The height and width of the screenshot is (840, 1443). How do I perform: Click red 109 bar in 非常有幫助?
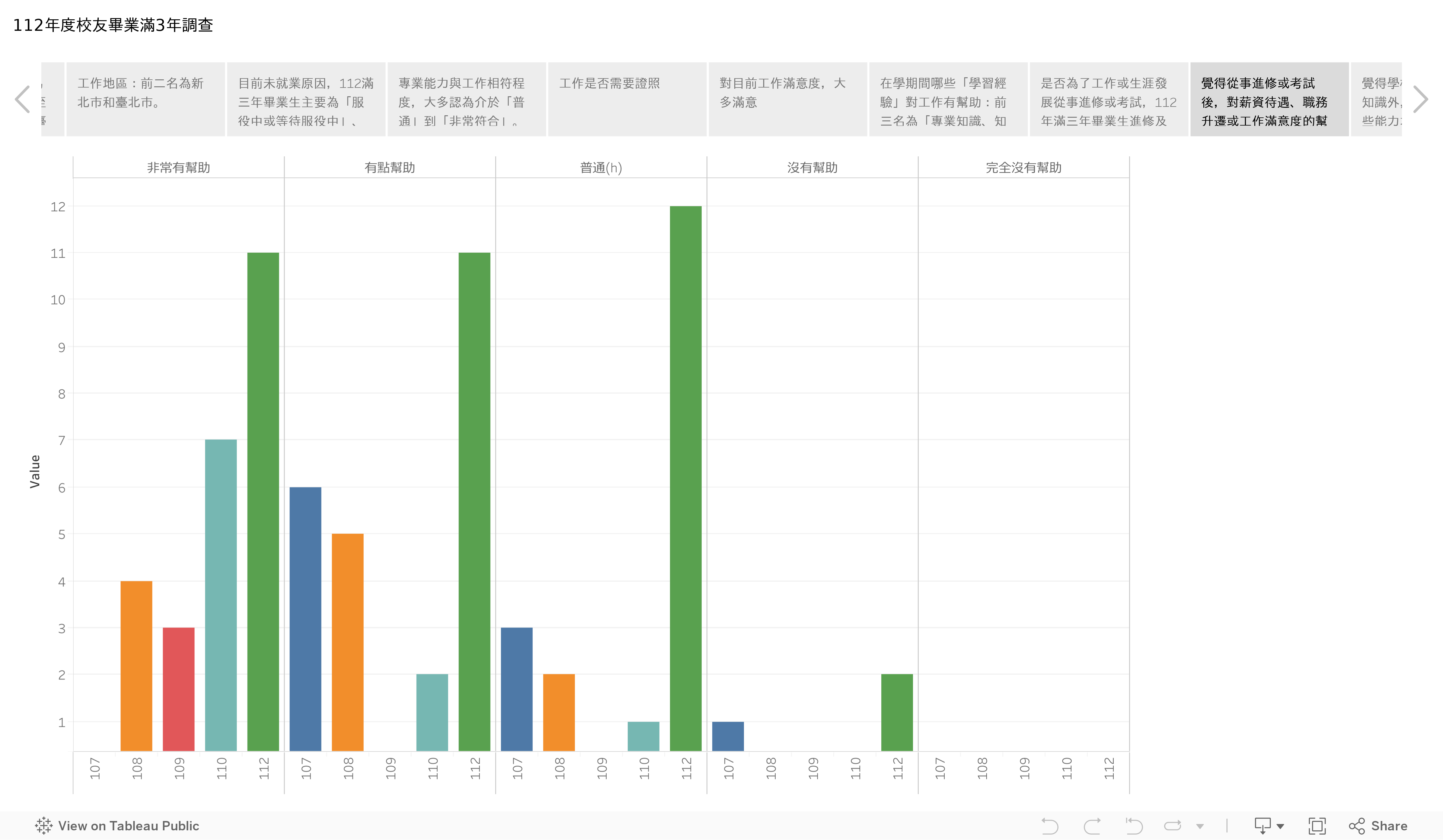point(179,689)
